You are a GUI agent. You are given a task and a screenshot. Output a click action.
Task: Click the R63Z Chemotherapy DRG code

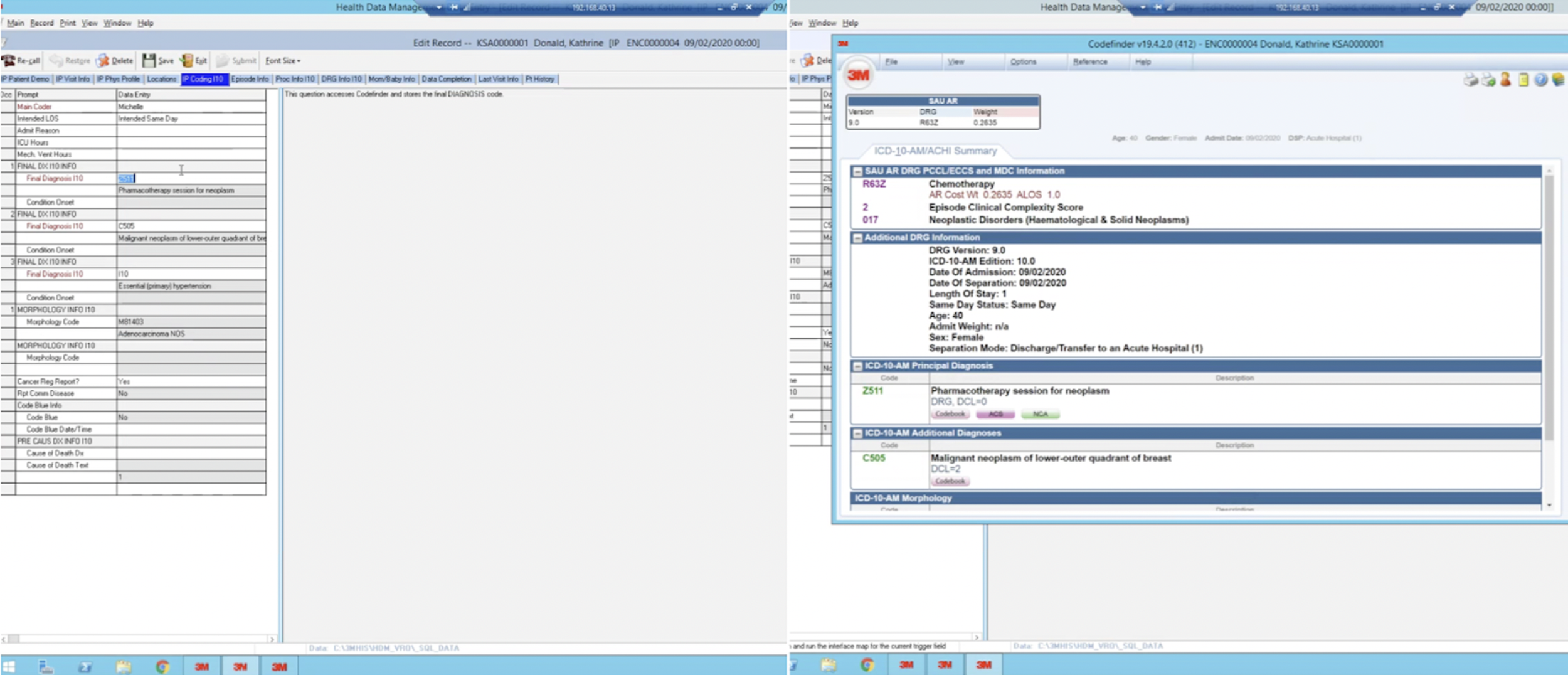tap(874, 184)
